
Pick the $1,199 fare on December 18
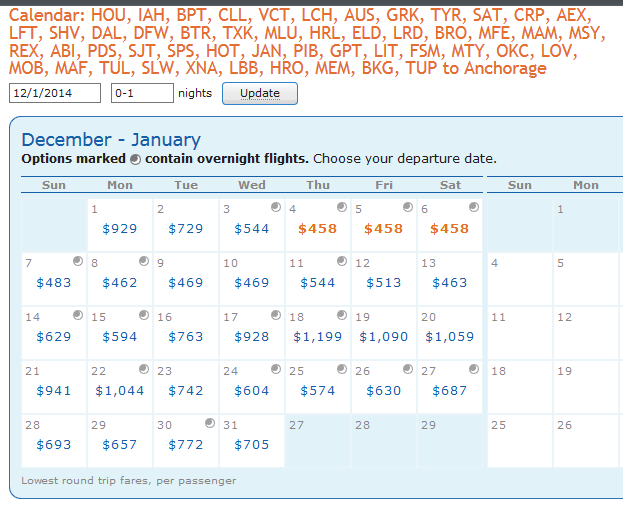(x=318, y=336)
